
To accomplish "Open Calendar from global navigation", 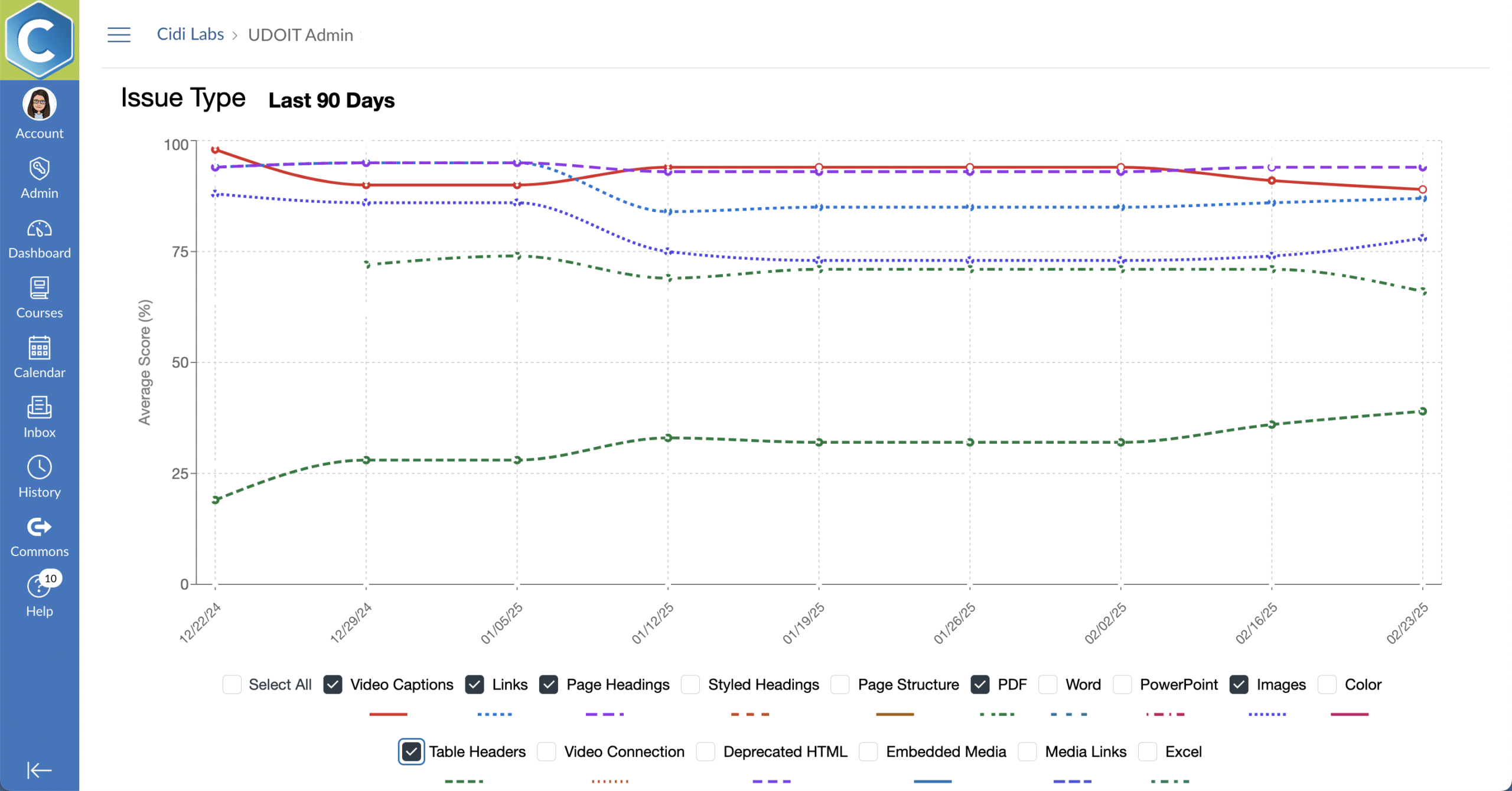I will (39, 348).
